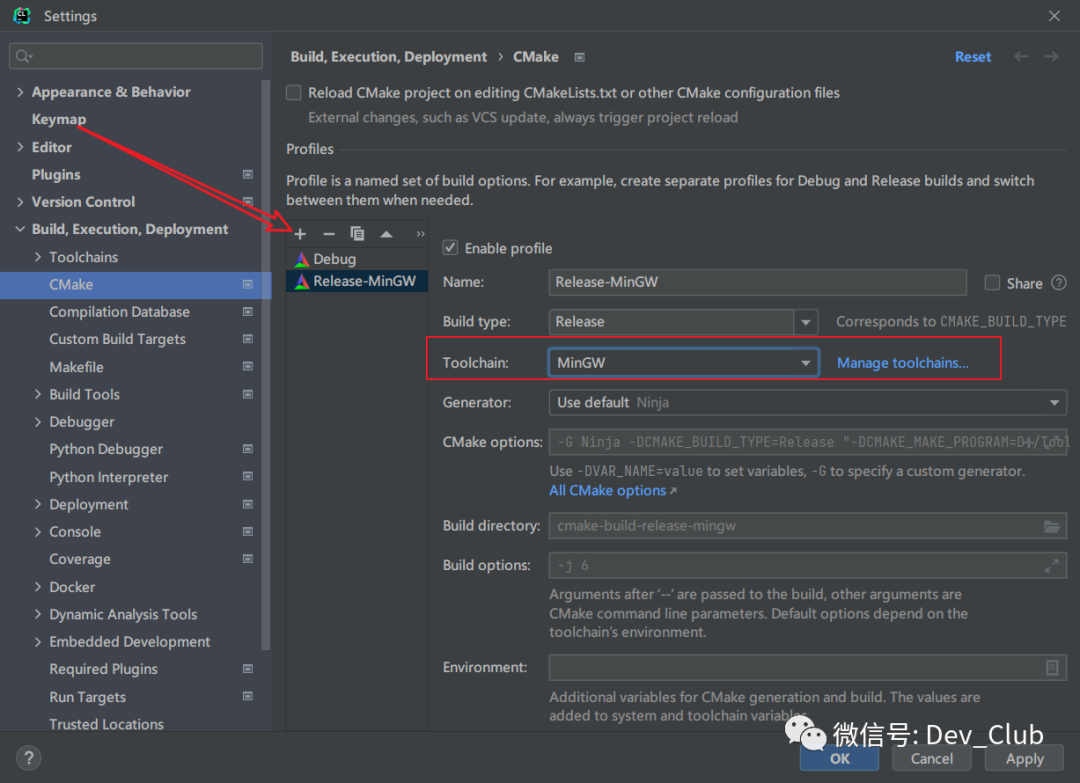1080x783 pixels.
Task: Click the project icon next to Coverage
Action: pyautogui.click(x=248, y=559)
